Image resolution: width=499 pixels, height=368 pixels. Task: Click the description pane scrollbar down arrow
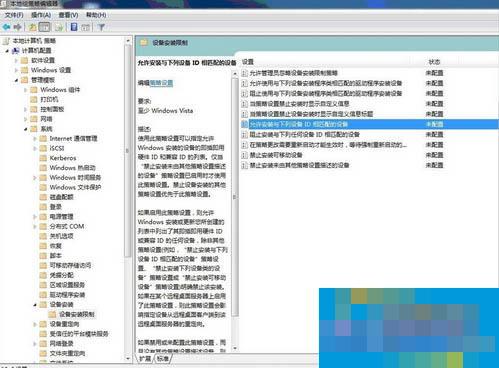(235, 348)
